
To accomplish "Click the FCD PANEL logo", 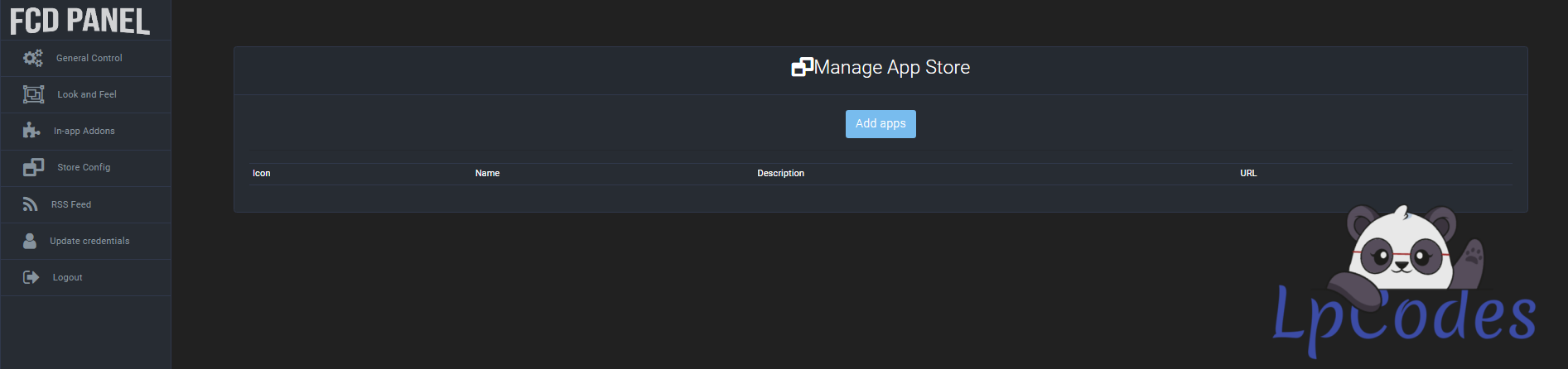I will pyautogui.click(x=80, y=21).
